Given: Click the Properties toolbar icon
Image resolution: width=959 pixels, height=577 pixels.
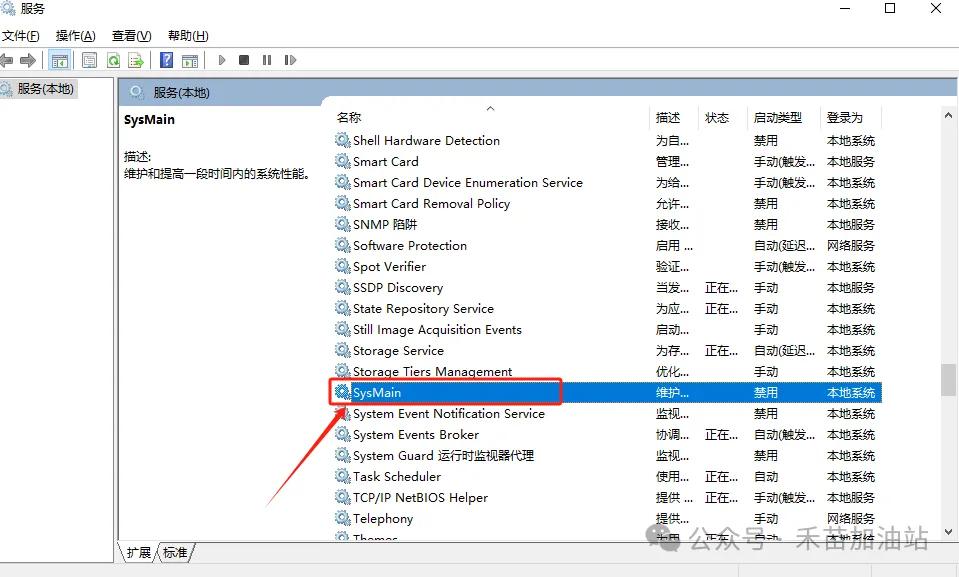Looking at the screenshot, I should [x=90, y=60].
